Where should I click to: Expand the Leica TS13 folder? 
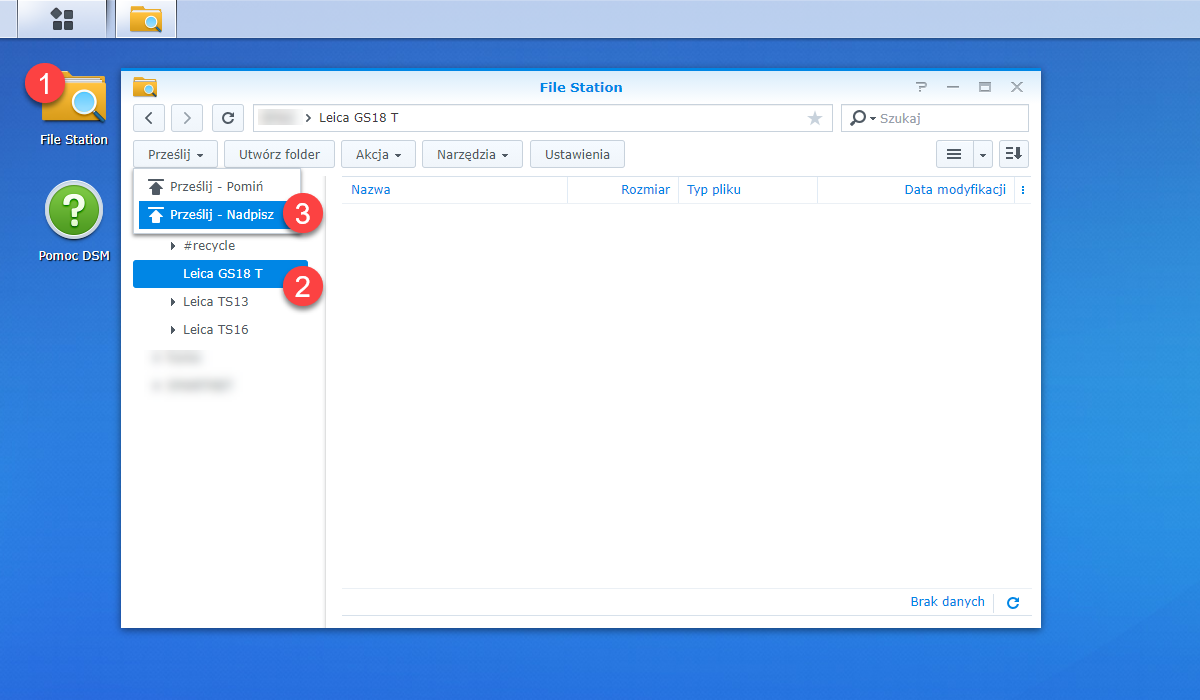(x=174, y=301)
